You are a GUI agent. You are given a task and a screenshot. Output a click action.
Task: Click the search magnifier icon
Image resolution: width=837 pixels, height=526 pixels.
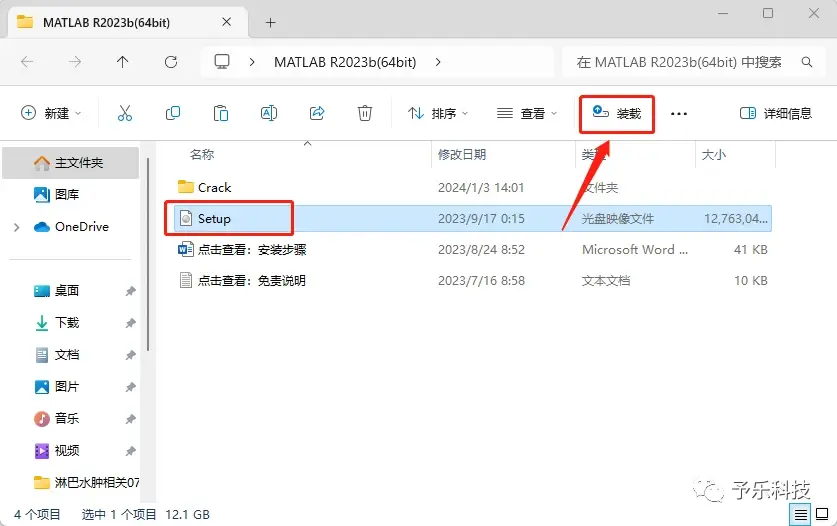click(x=807, y=62)
